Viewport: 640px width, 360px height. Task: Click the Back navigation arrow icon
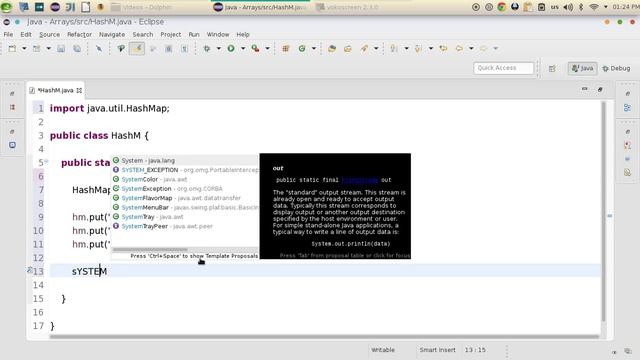click(x=459, y=49)
